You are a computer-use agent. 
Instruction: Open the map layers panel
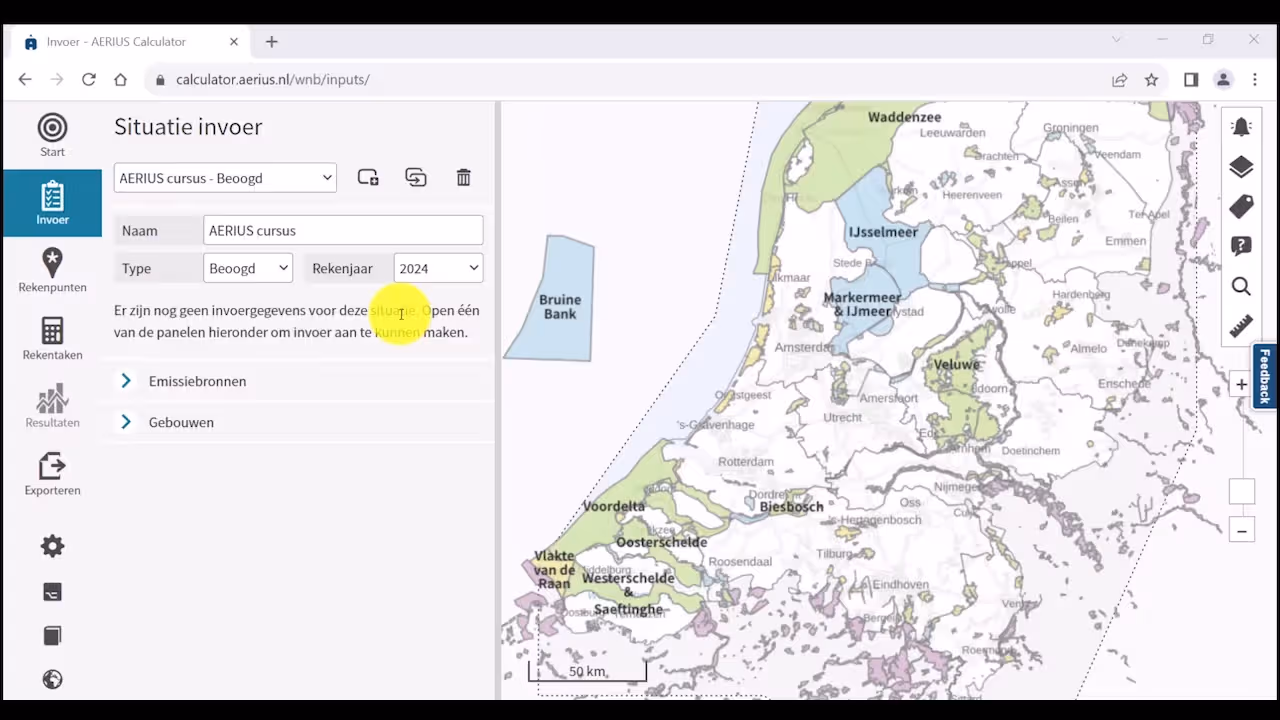click(1241, 167)
